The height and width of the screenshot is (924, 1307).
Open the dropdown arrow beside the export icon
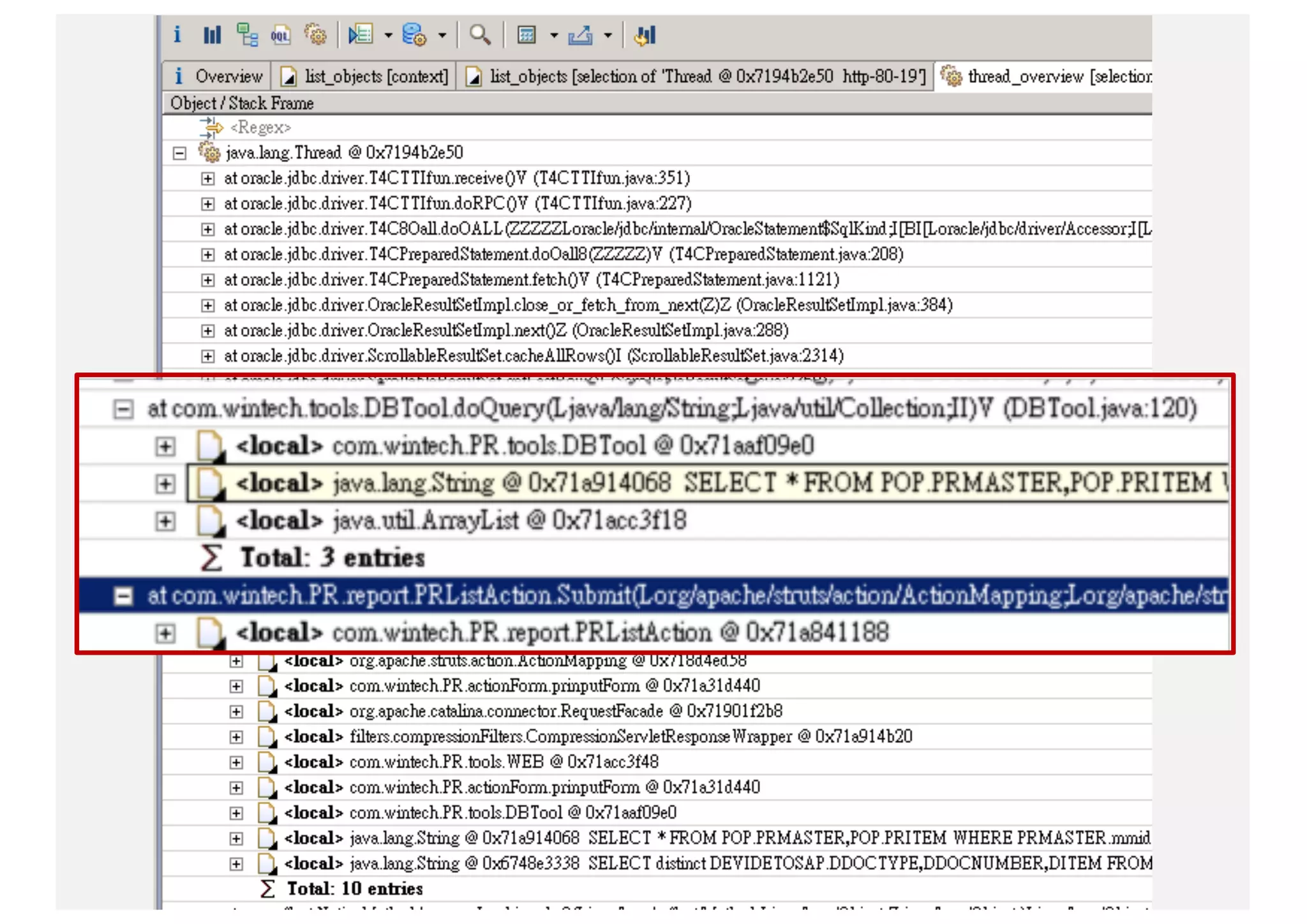[x=608, y=36]
